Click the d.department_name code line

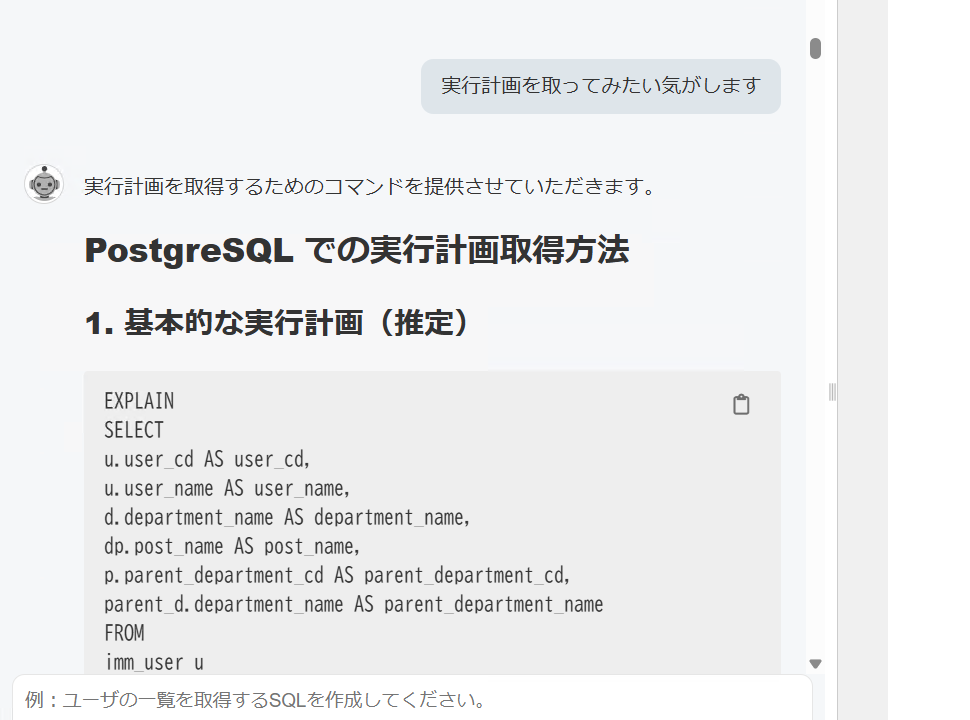(x=287, y=518)
